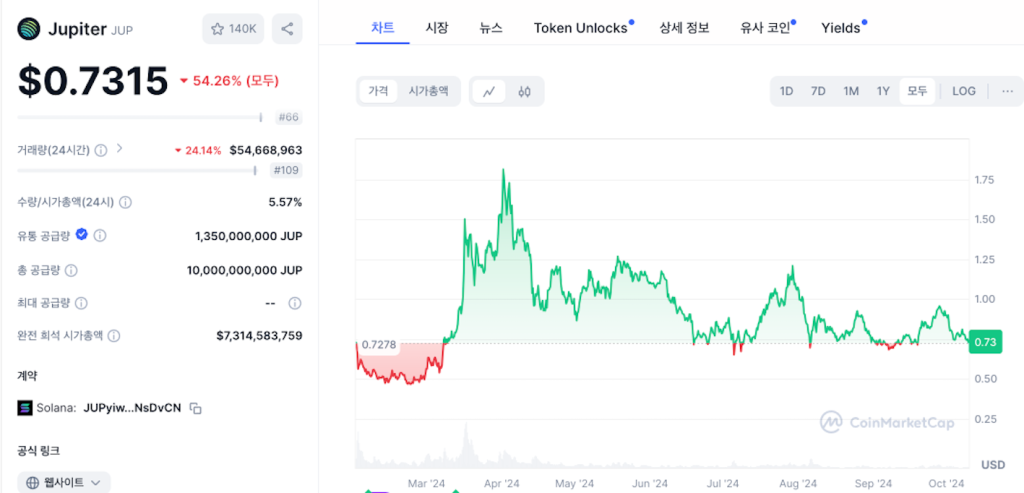Open the Token Unlocks tab
This screenshot has height=493, width=1024.
583,28
